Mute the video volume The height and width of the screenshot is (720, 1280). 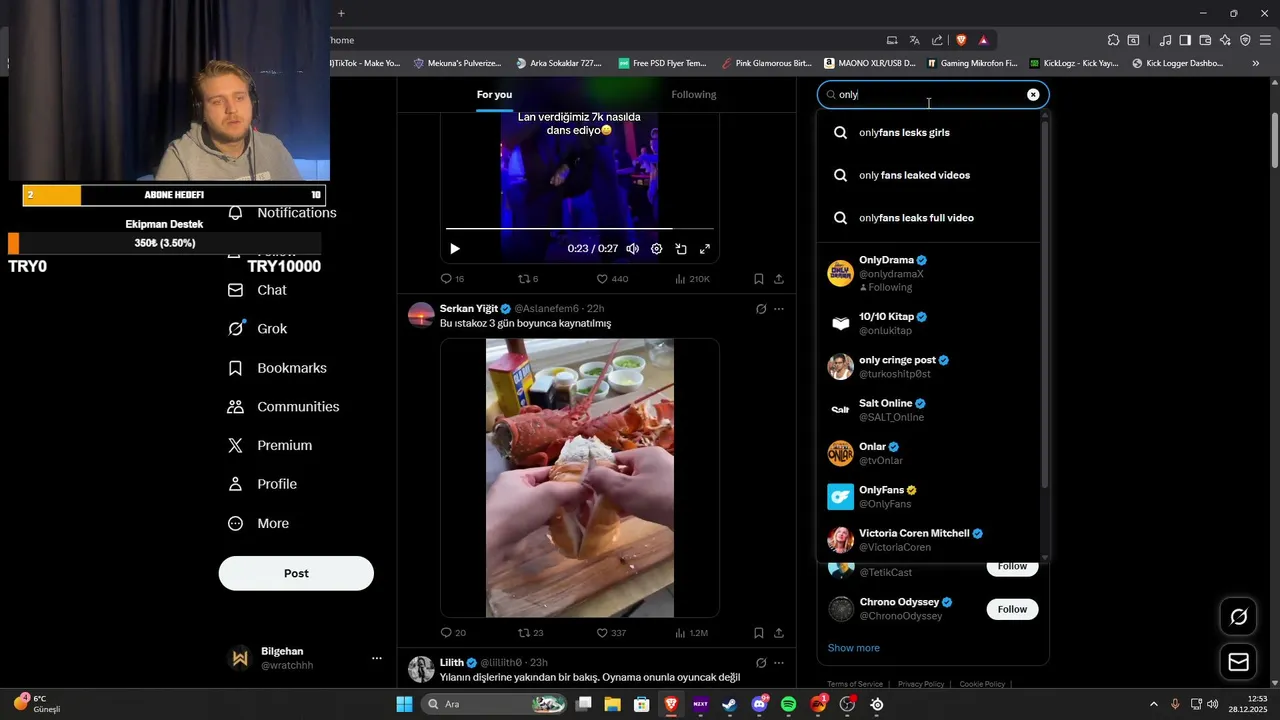[x=632, y=249]
